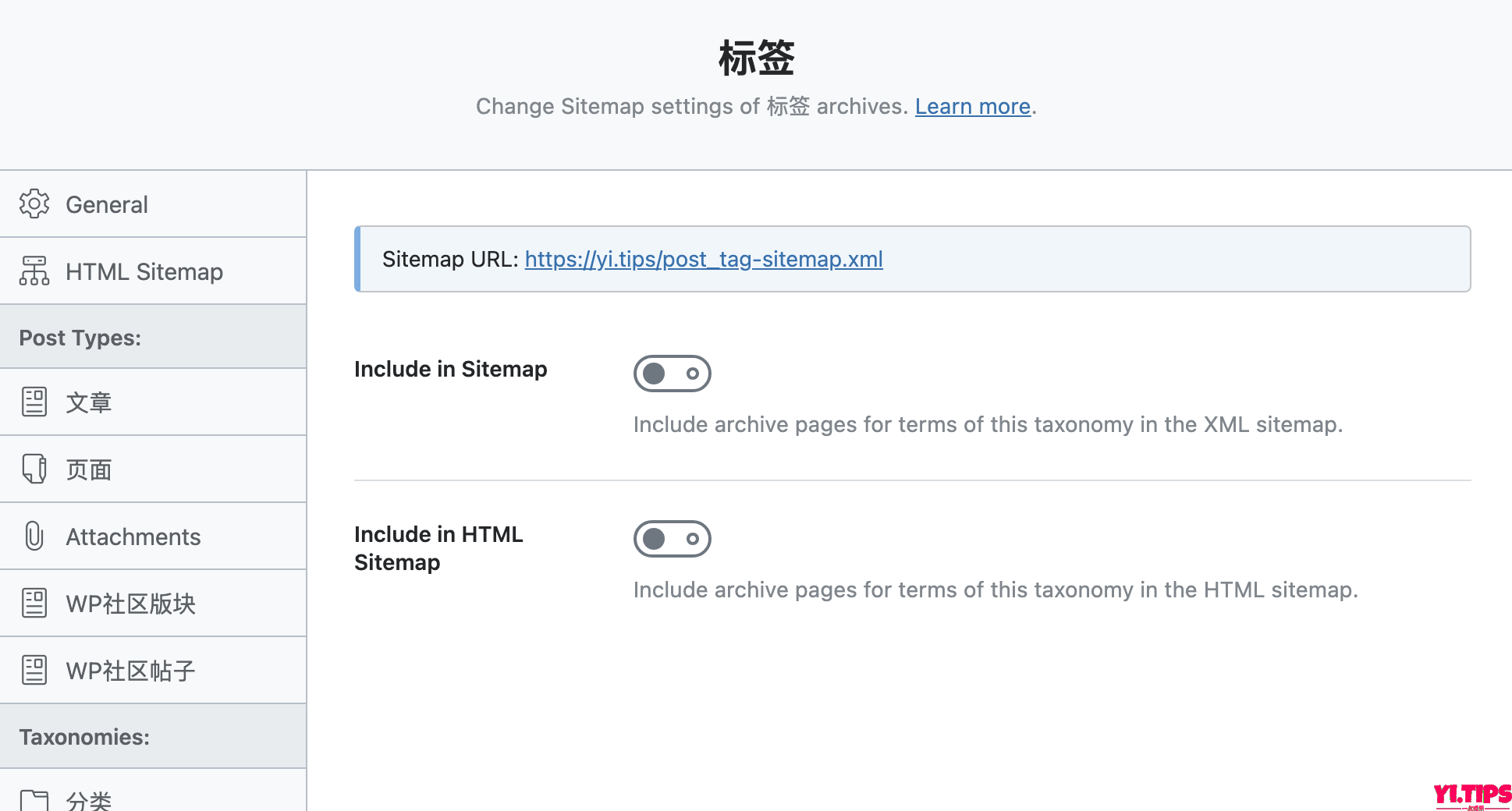Image resolution: width=1512 pixels, height=811 pixels.
Task: Open the 分类 taxonomy tab
Action: [x=153, y=791]
